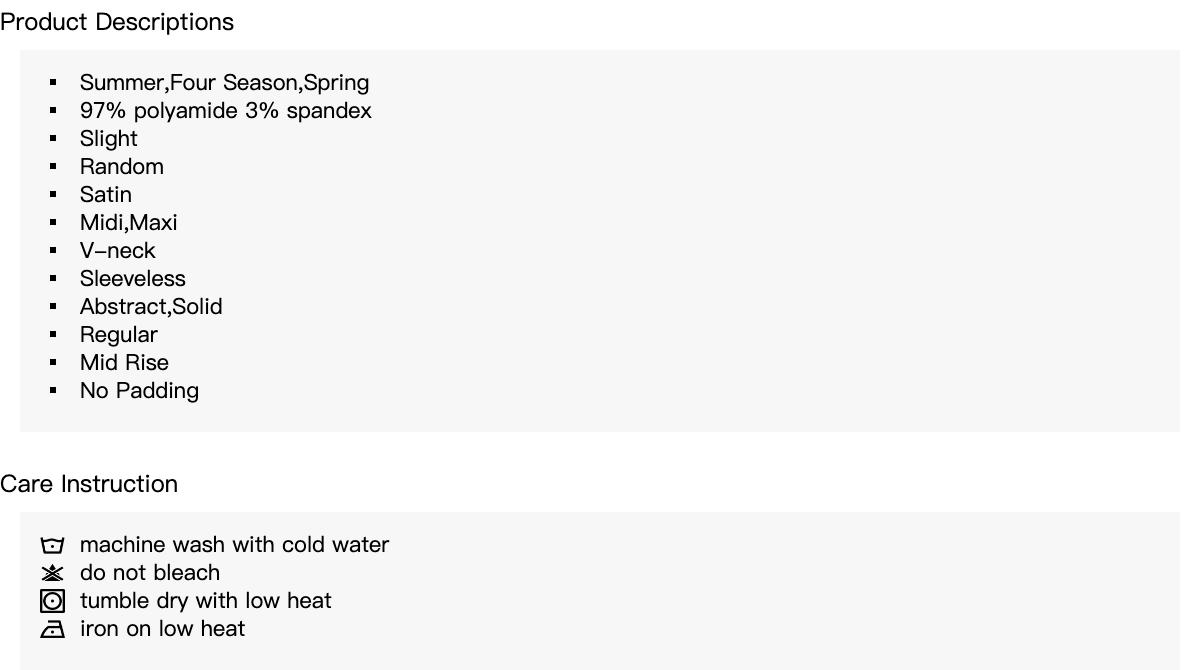Click the 'V-neck' description item
Image resolution: width=1200 pixels, height=670 pixels.
tap(117, 251)
